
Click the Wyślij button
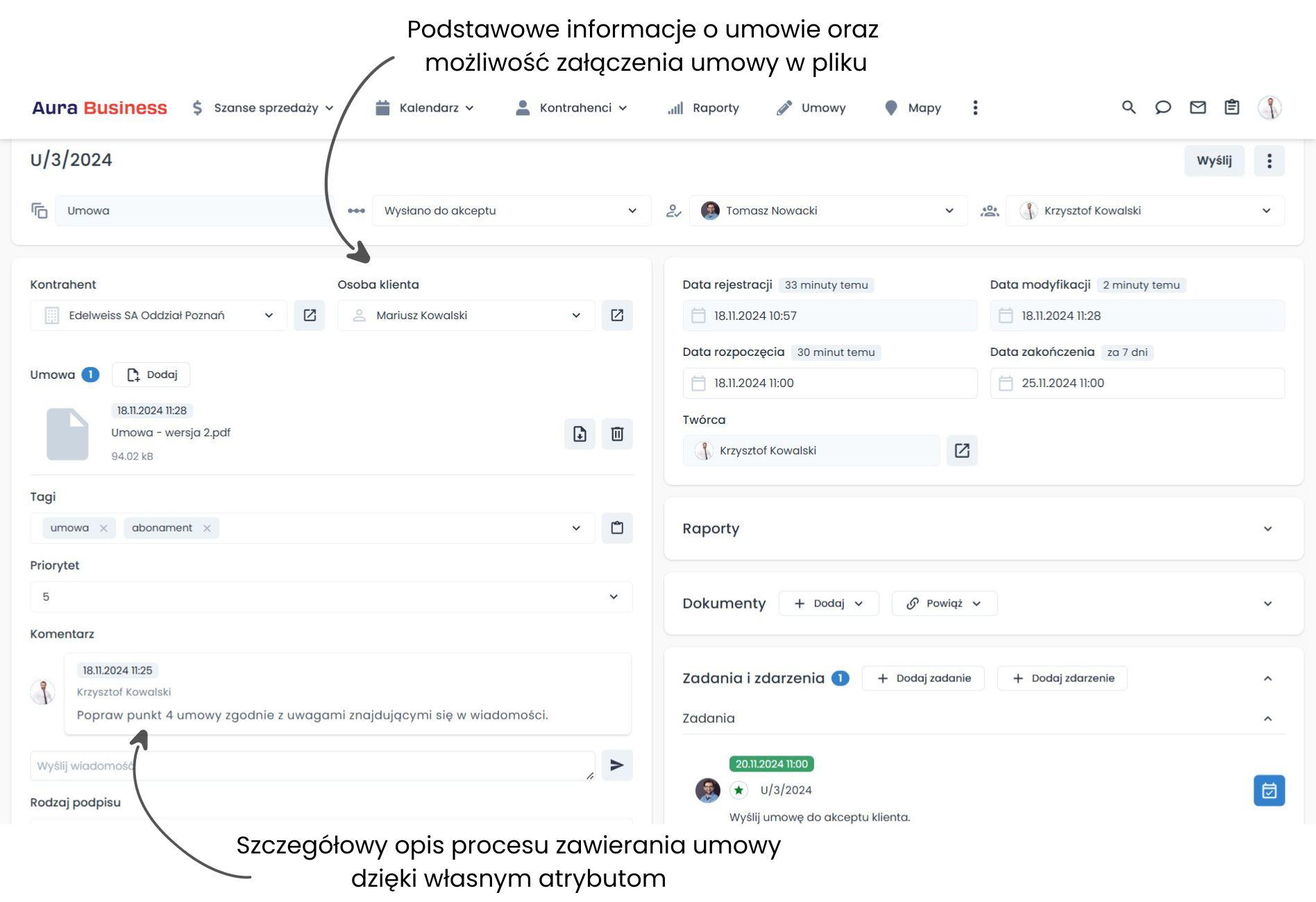click(x=1214, y=160)
